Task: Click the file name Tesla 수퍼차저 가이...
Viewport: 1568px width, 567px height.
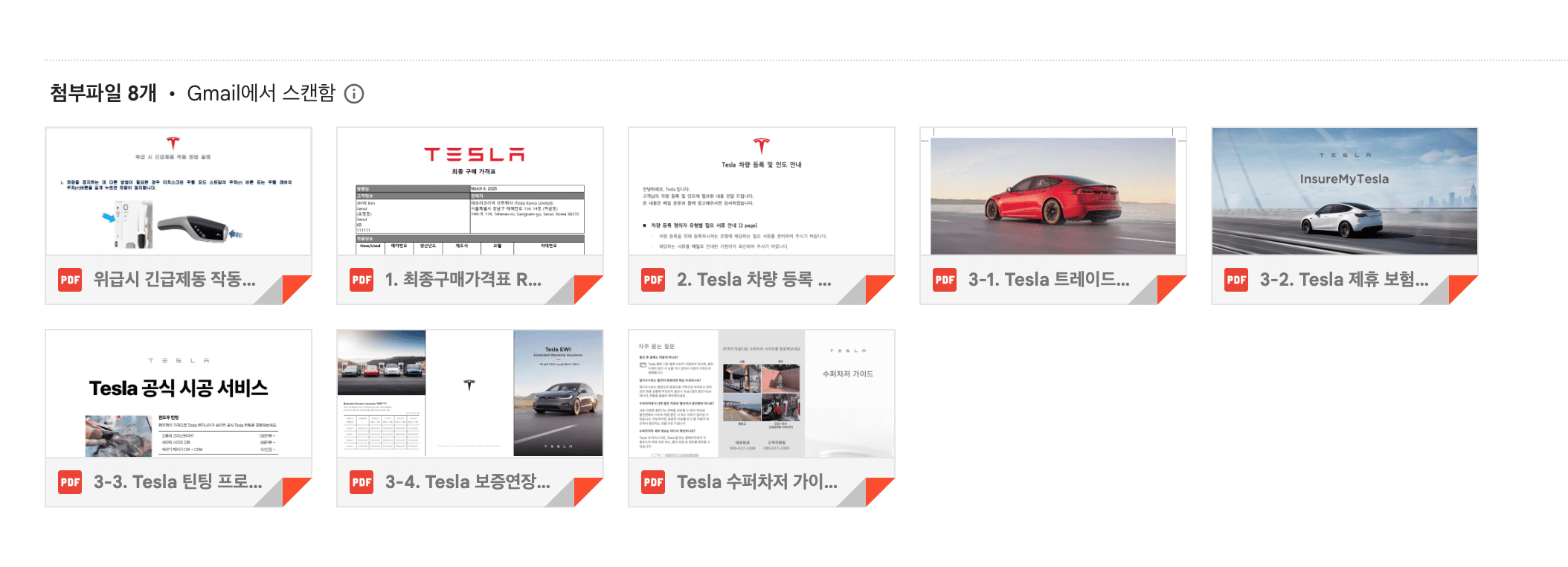Action: [757, 482]
